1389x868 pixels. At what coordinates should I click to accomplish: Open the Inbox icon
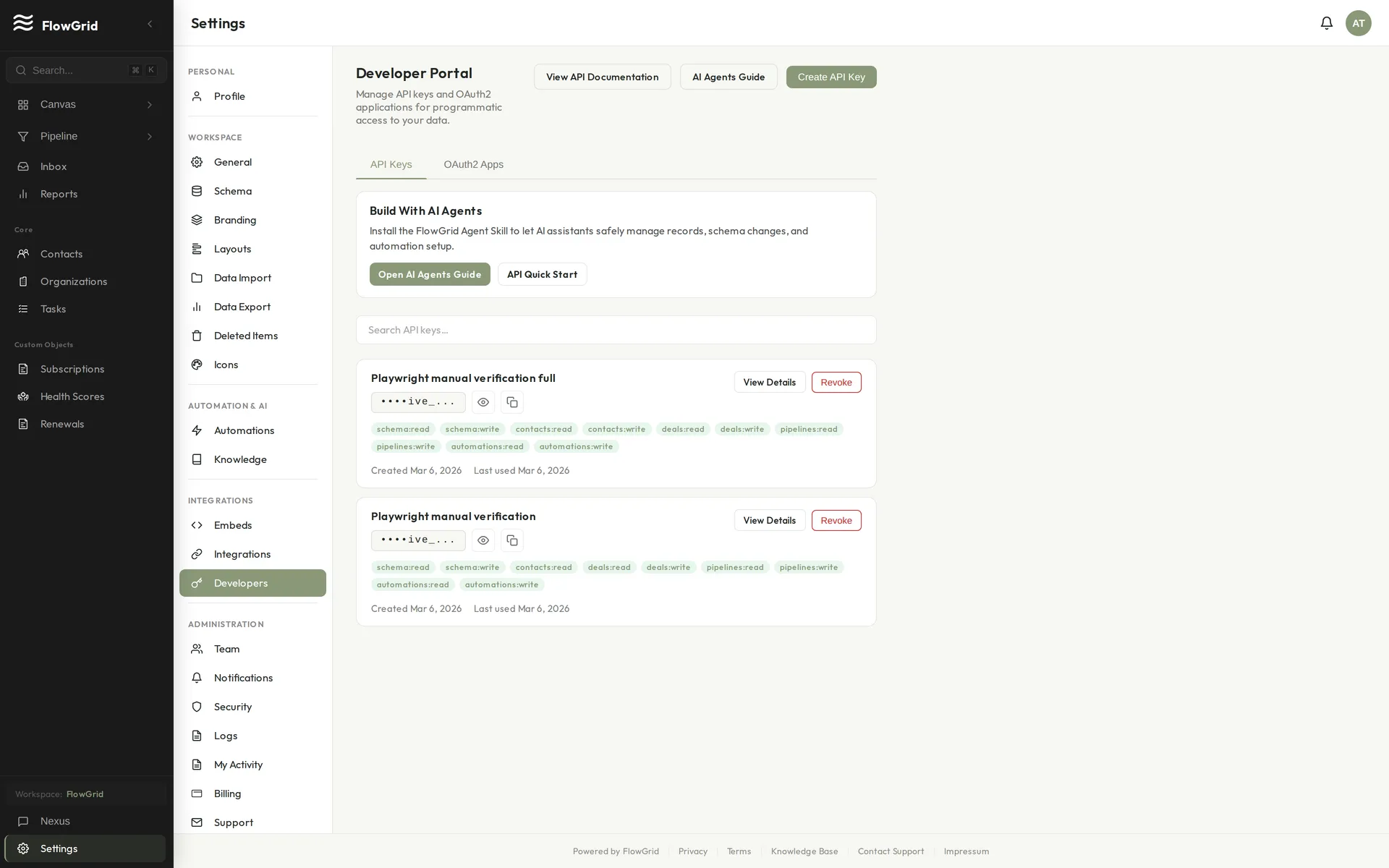click(23, 166)
